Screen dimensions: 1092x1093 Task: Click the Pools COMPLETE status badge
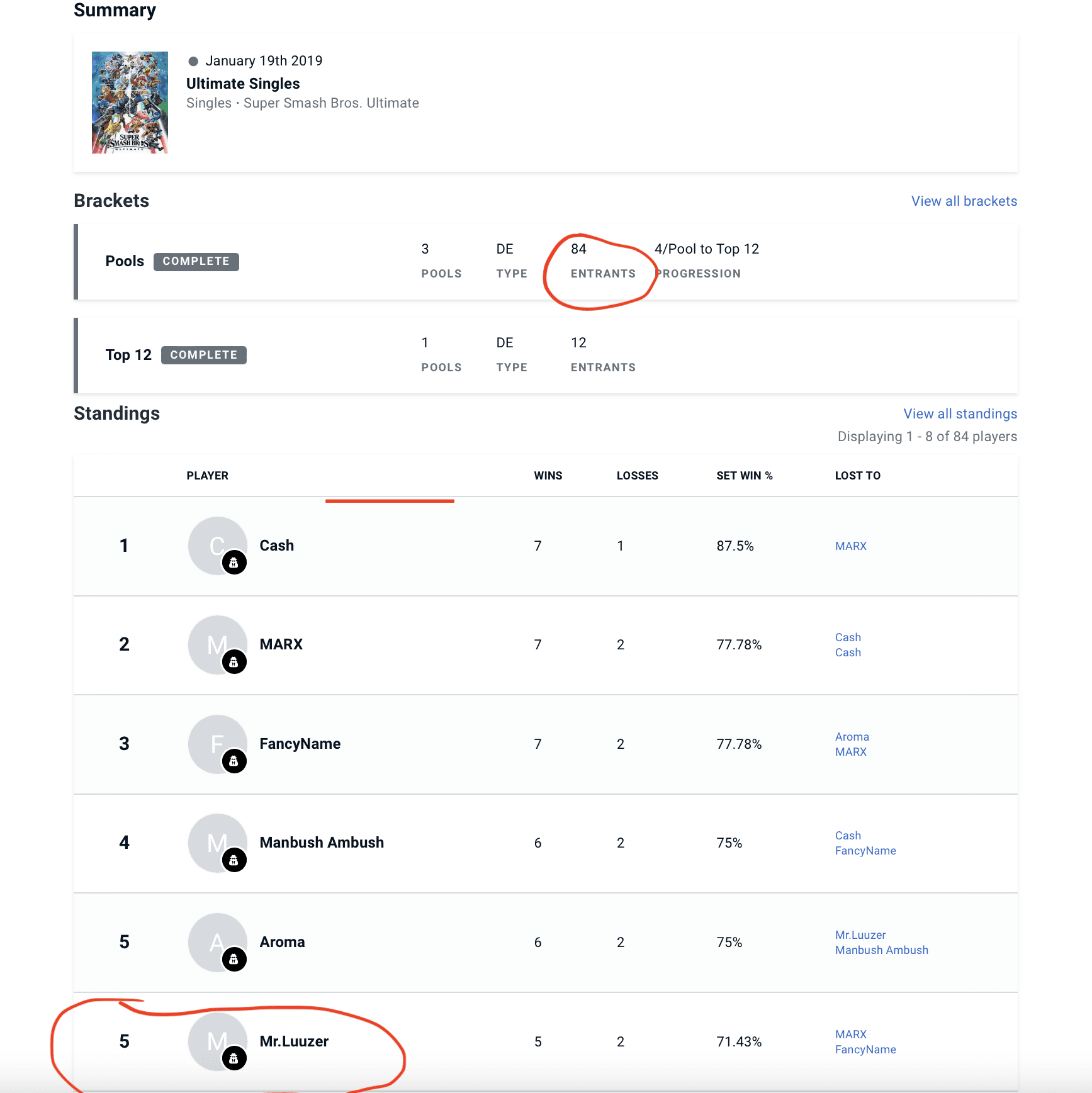click(x=196, y=262)
